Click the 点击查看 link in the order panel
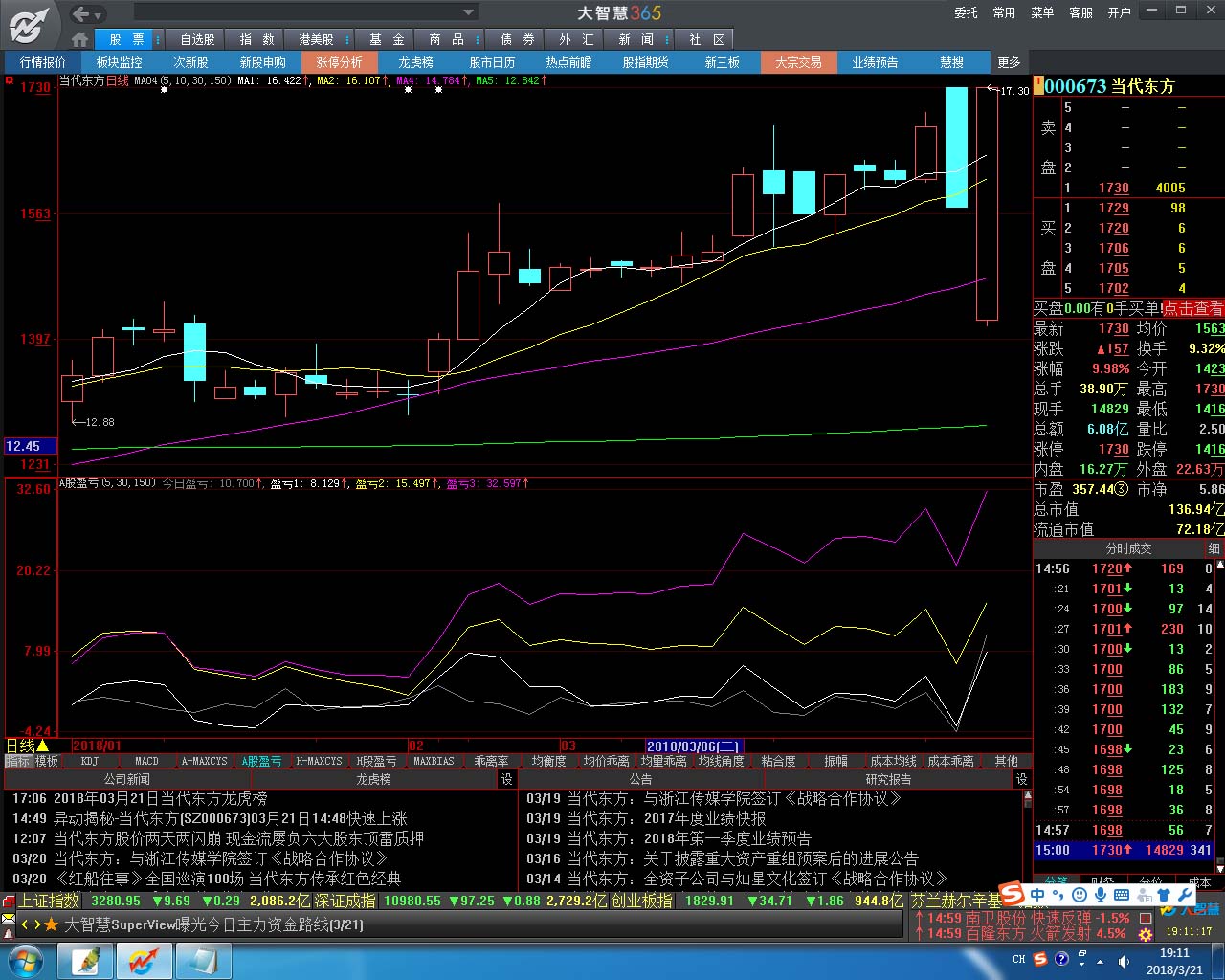Viewport: 1225px width, 980px height. pyautogui.click(x=1192, y=308)
